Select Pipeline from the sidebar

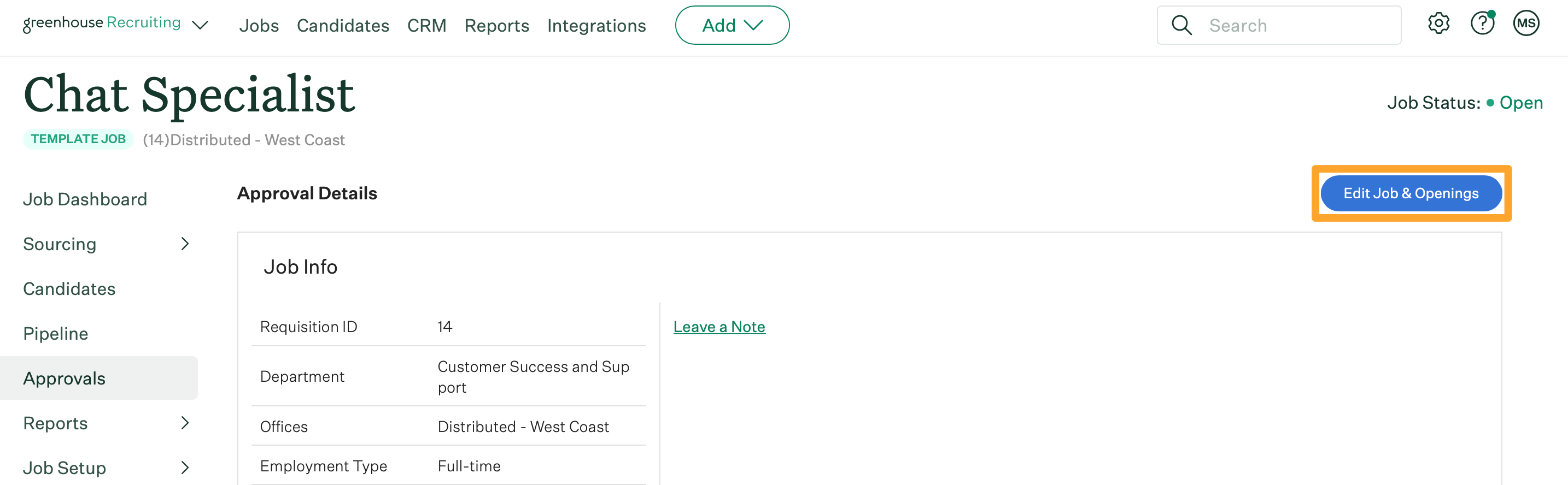click(x=55, y=333)
